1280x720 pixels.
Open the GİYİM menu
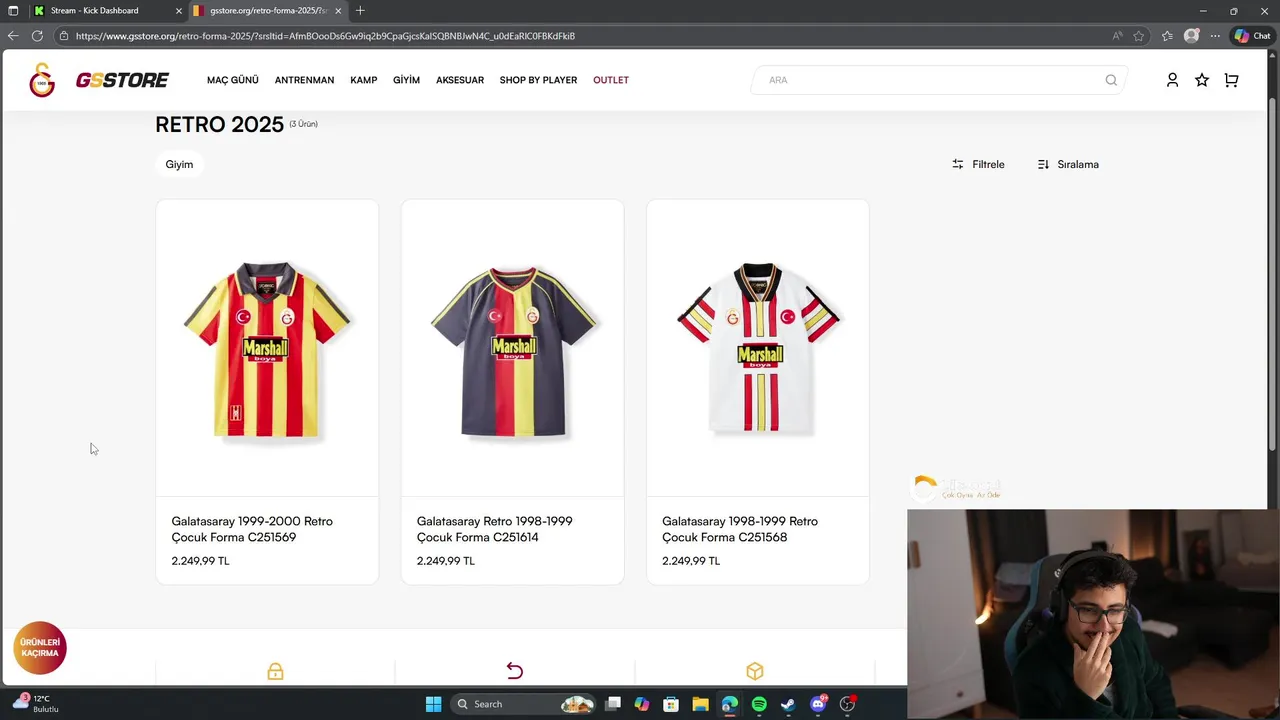tap(406, 80)
